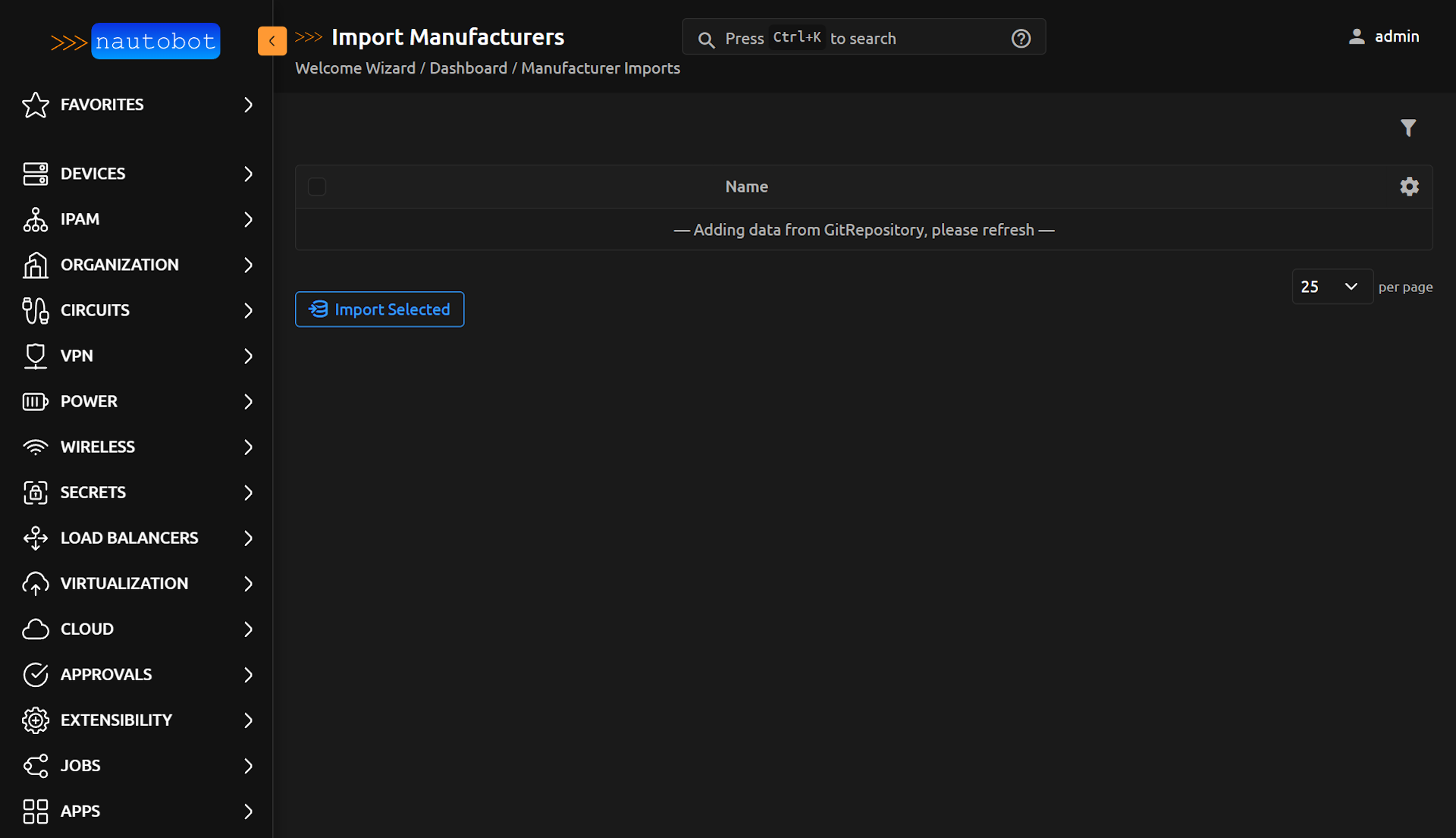Open table column settings gear
Image resolution: width=1456 pixels, height=838 pixels.
point(1409,187)
